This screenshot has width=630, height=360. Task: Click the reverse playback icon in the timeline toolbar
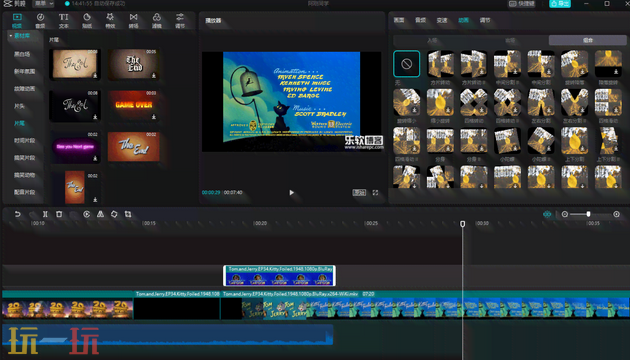86,214
